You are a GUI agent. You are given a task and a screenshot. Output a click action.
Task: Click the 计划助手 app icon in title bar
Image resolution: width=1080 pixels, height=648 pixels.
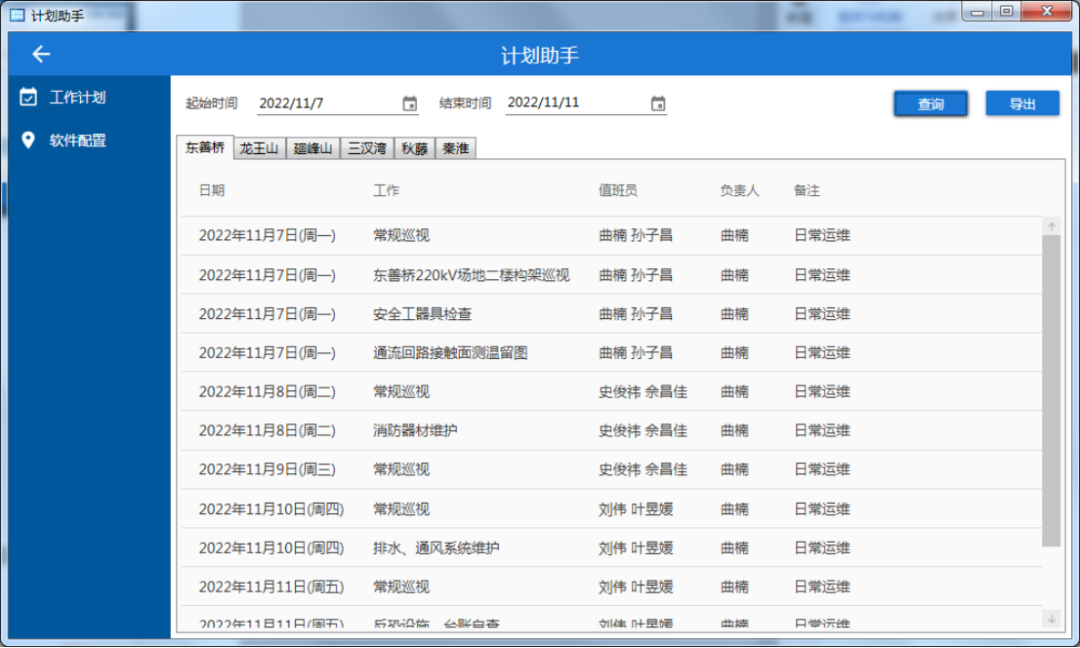[17, 14]
